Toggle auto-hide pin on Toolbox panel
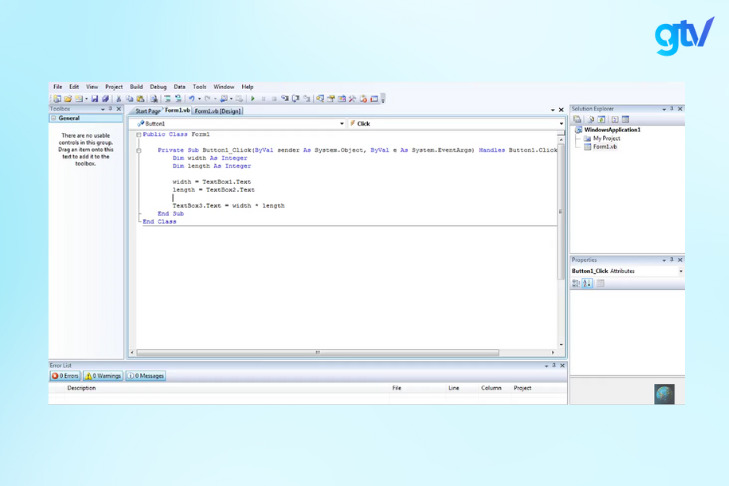This screenshot has width=729, height=486. coord(111,109)
